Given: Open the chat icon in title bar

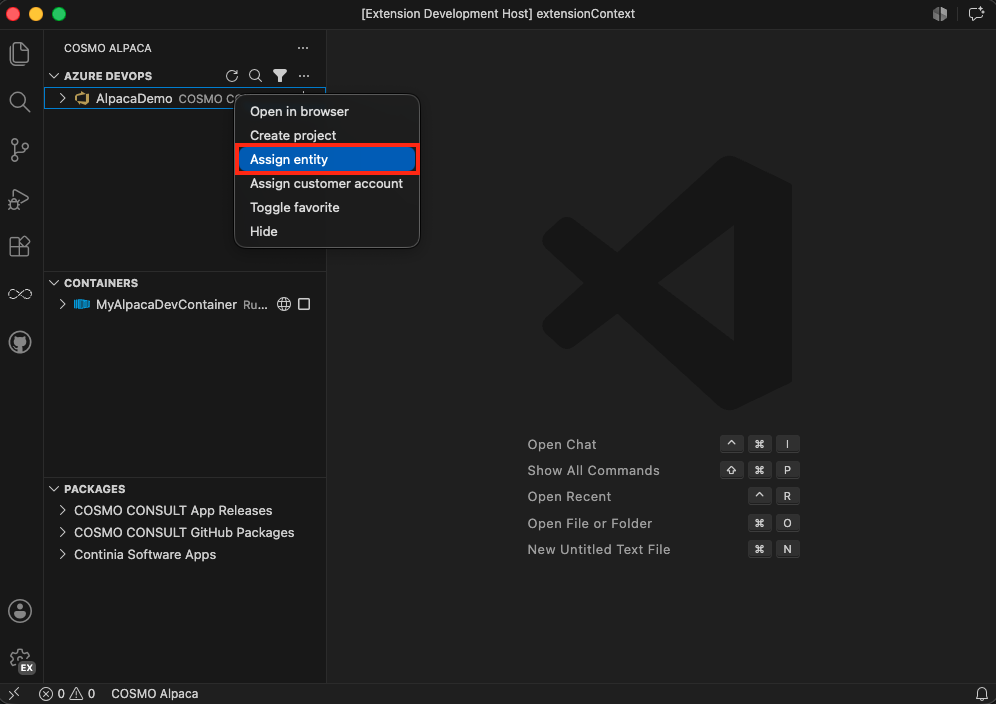Looking at the screenshot, I should click(976, 14).
